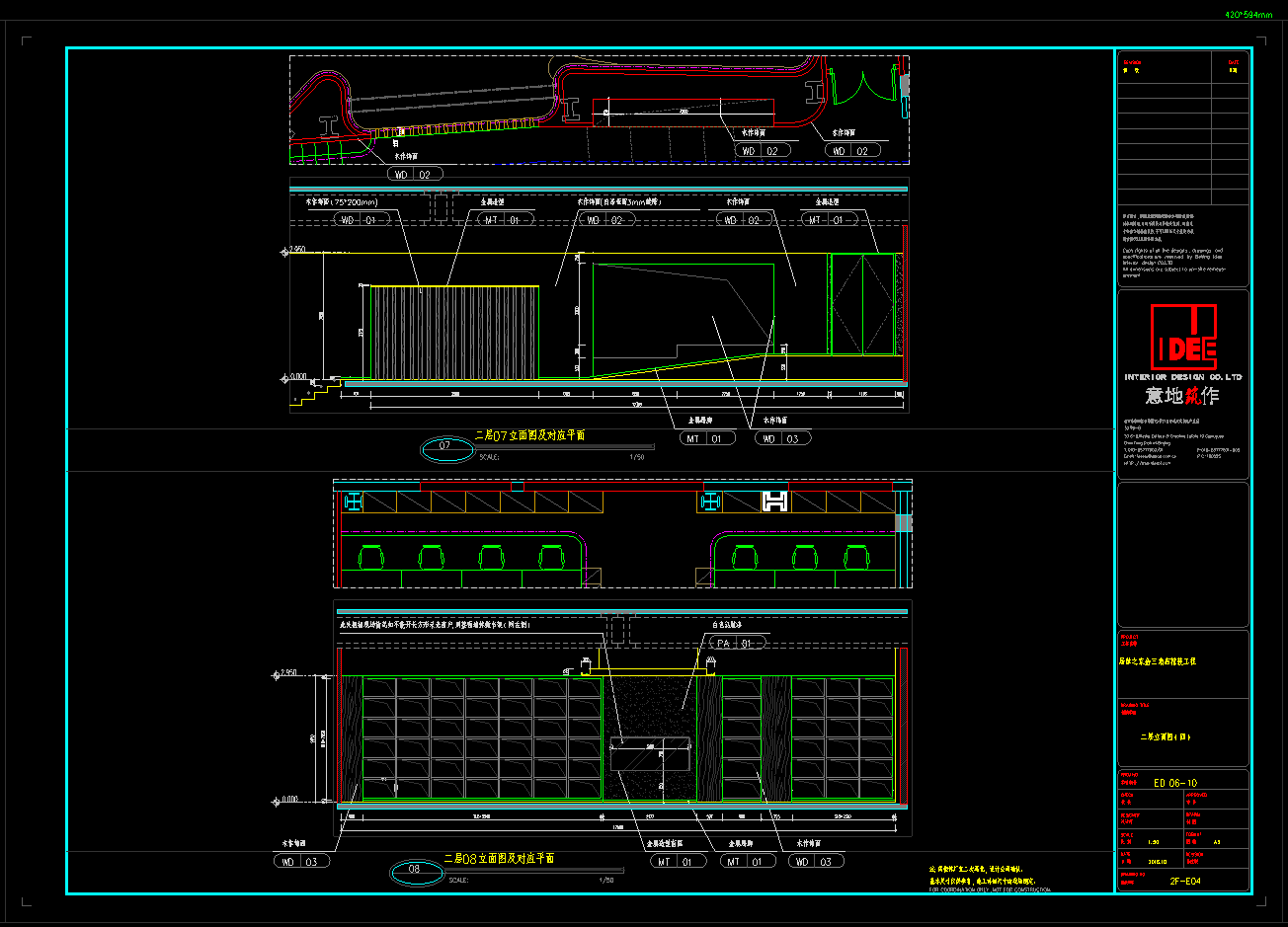
Task: Select the 2.950 level marker in elevation 07
Action: [295, 252]
